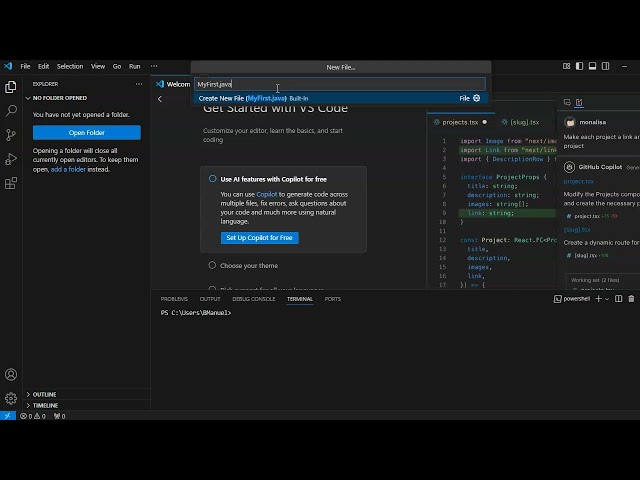
Task: Show errors and warnings count in status bar
Action: tap(33, 416)
